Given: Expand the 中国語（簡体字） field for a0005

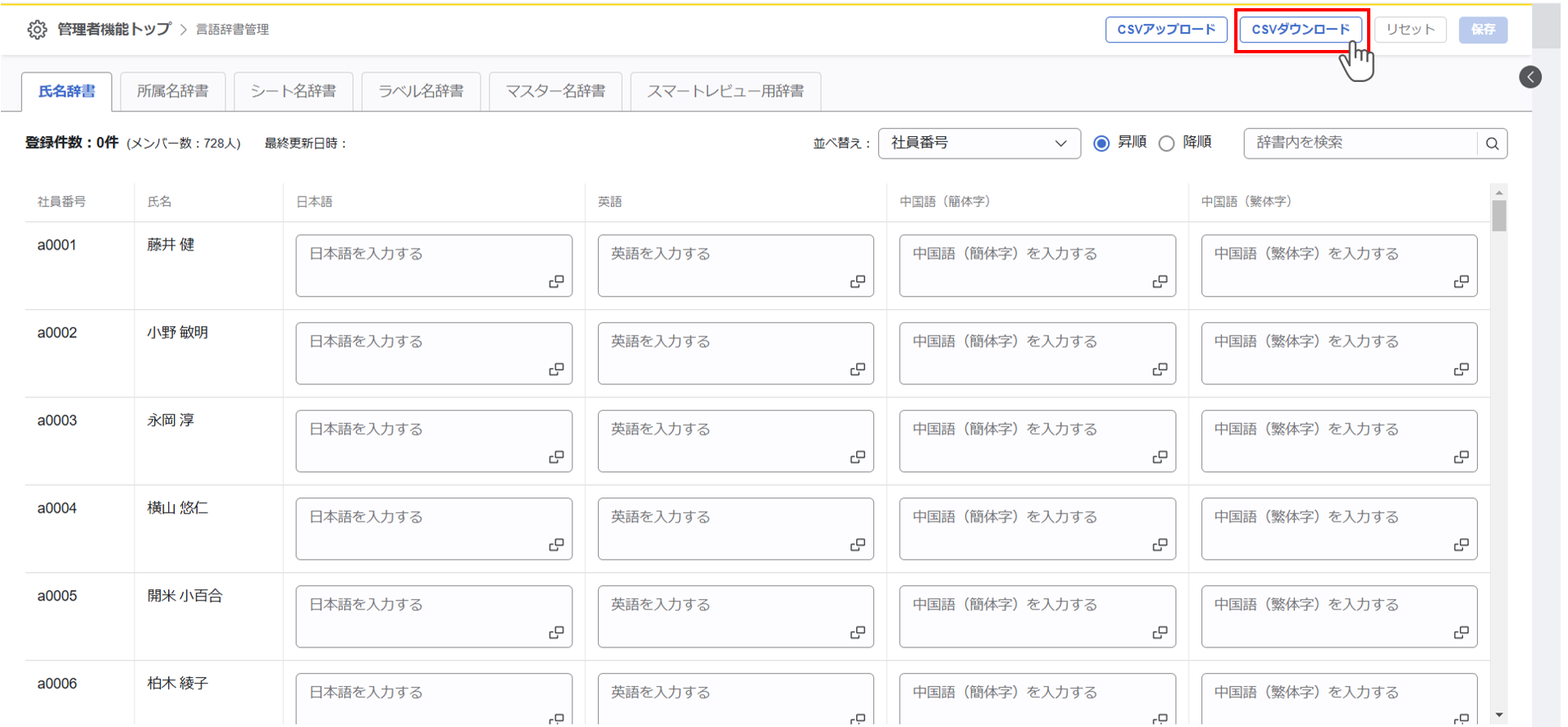Looking at the screenshot, I should pos(1160,632).
